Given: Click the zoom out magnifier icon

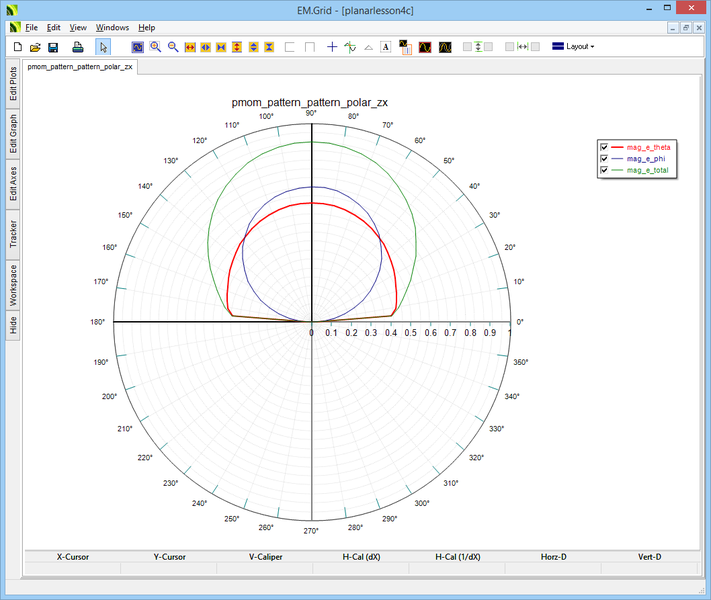Looking at the screenshot, I should pyautogui.click(x=173, y=47).
